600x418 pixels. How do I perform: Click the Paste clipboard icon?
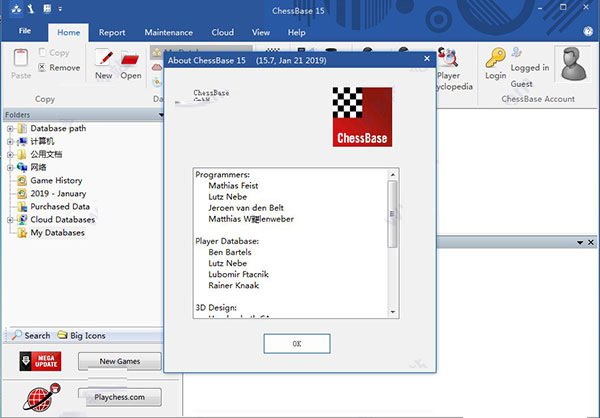coord(21,58)
